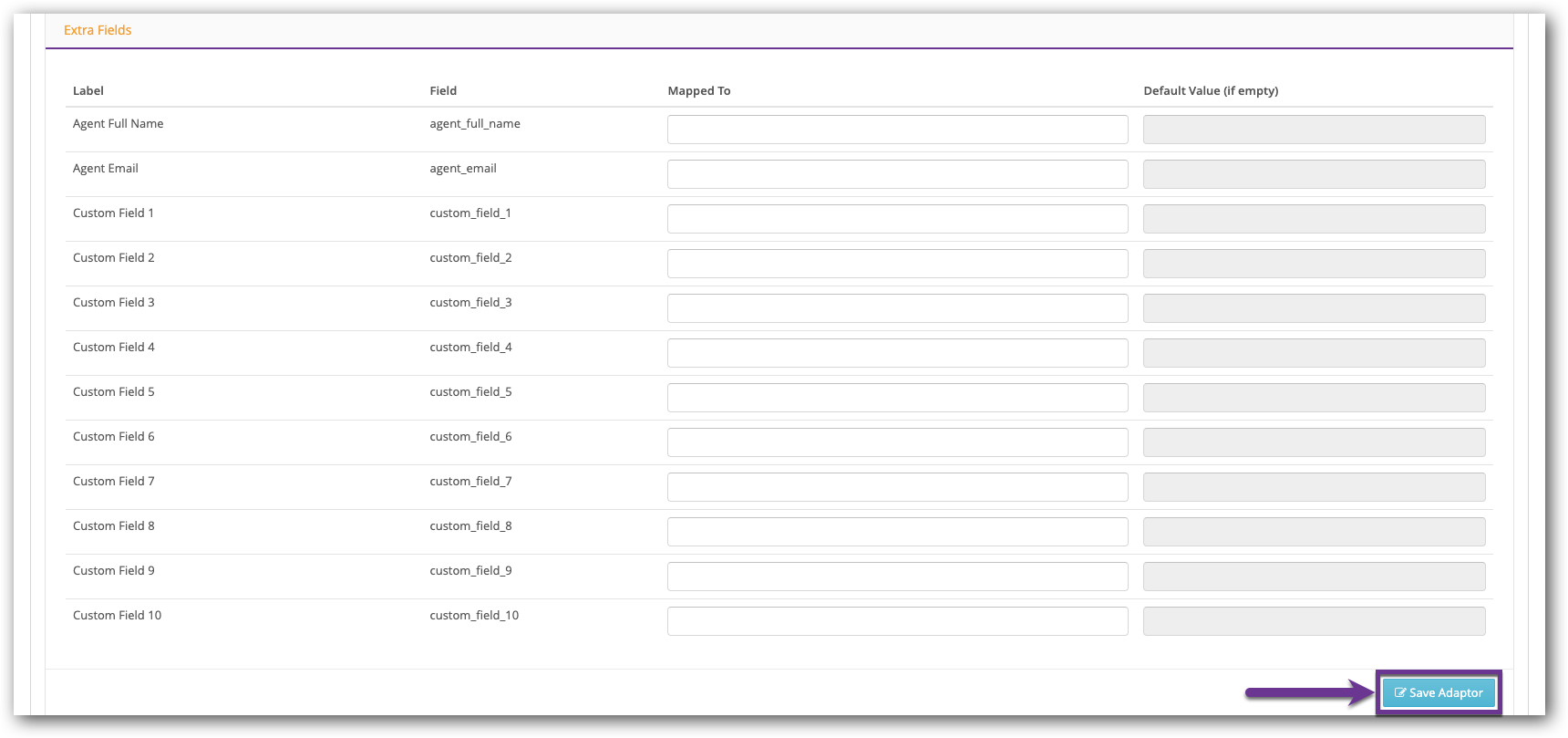
Task: Click the custom_field_8 field name
Action: (470, 526)
